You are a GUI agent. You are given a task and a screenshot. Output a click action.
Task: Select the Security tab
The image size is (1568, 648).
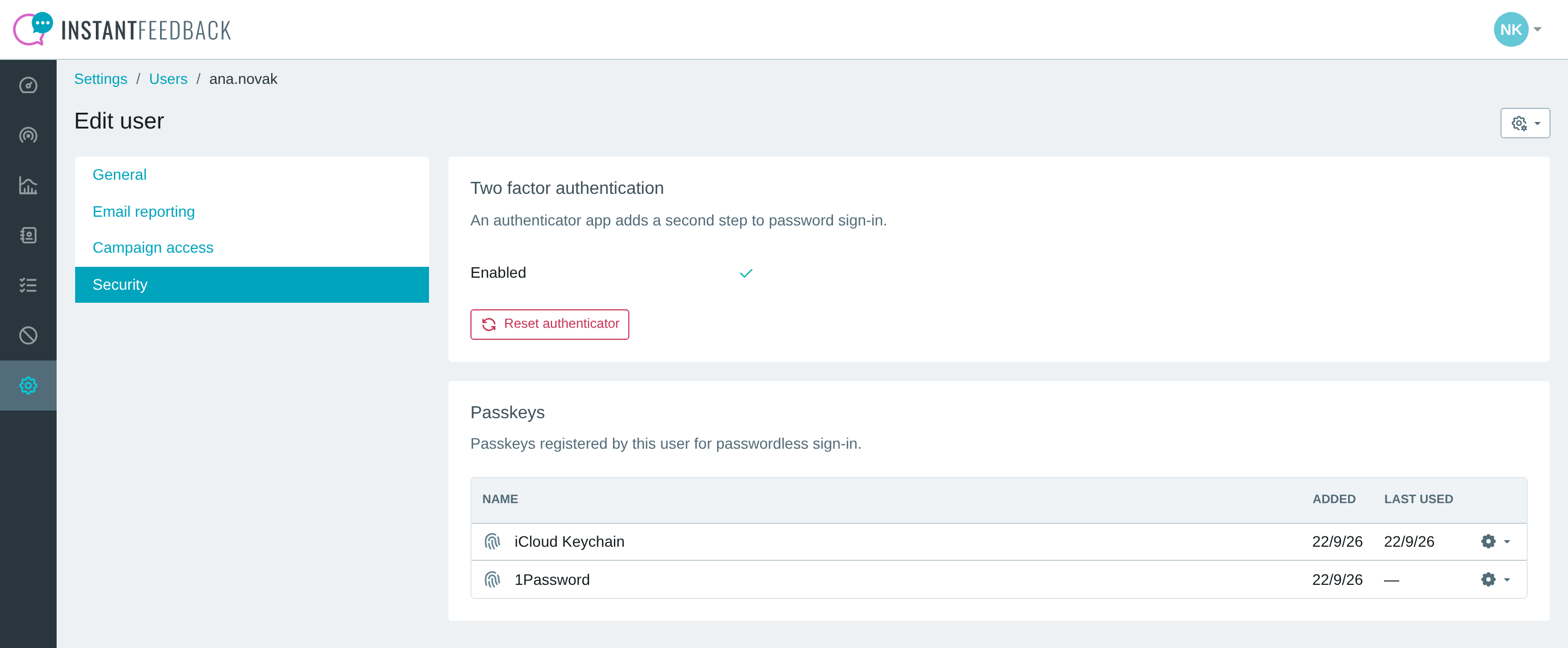point(252,284)
